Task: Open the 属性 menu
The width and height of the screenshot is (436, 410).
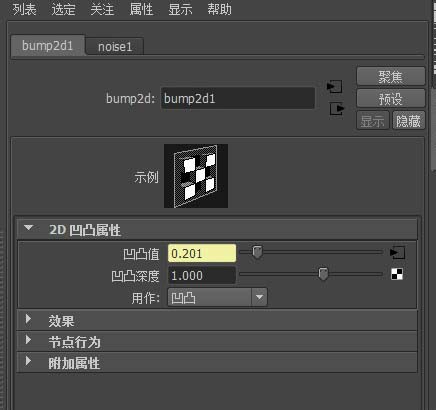Action: pyautogui.click(x=141, y=9)
